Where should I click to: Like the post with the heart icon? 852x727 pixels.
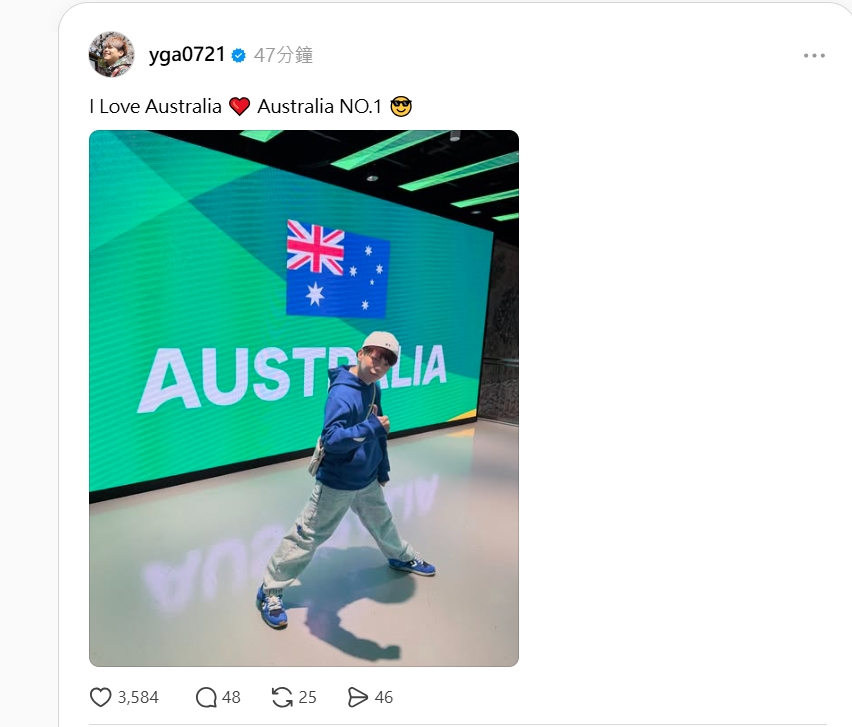(100, 697)
